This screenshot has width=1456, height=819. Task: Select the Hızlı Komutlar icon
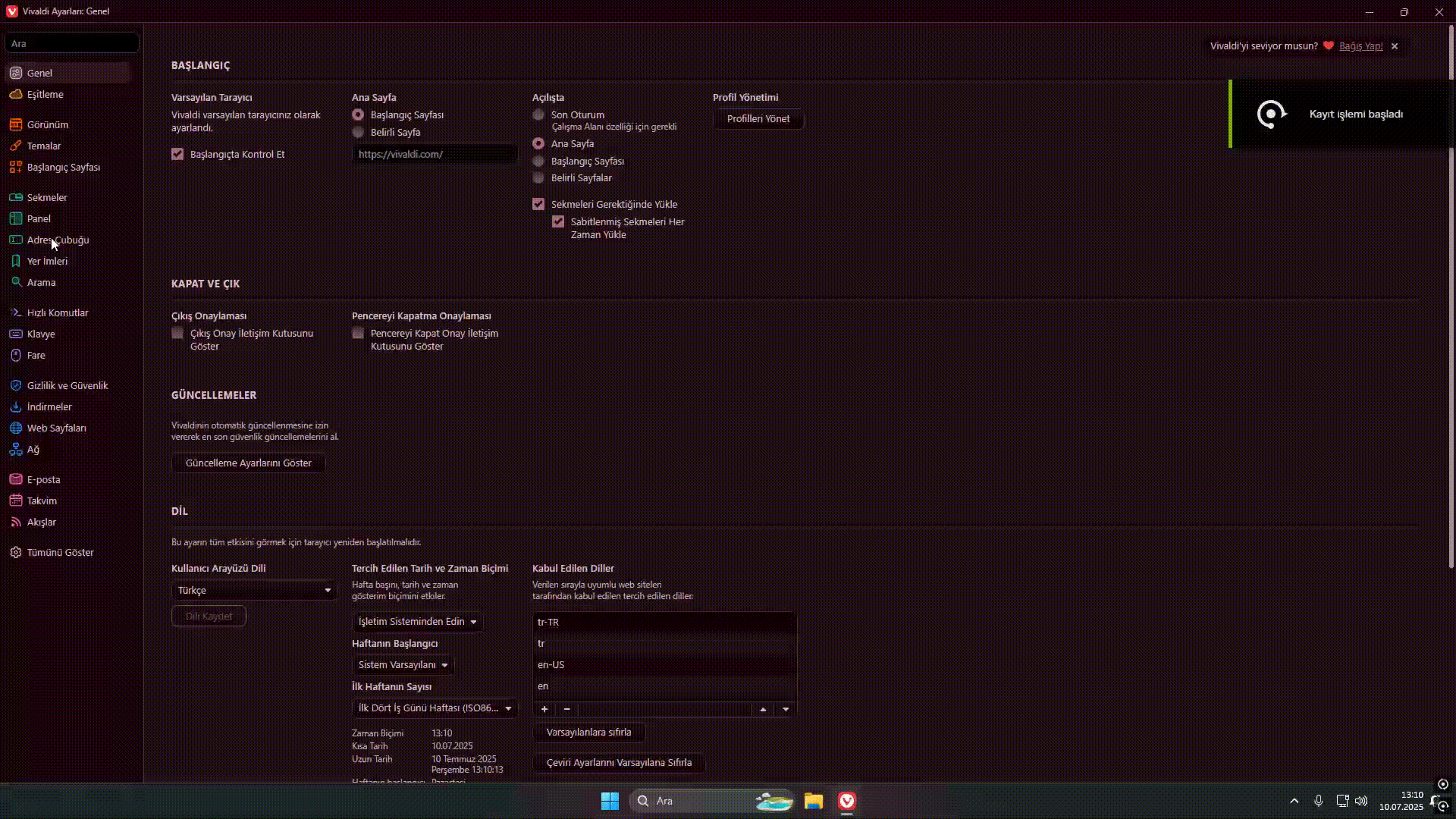15,313
